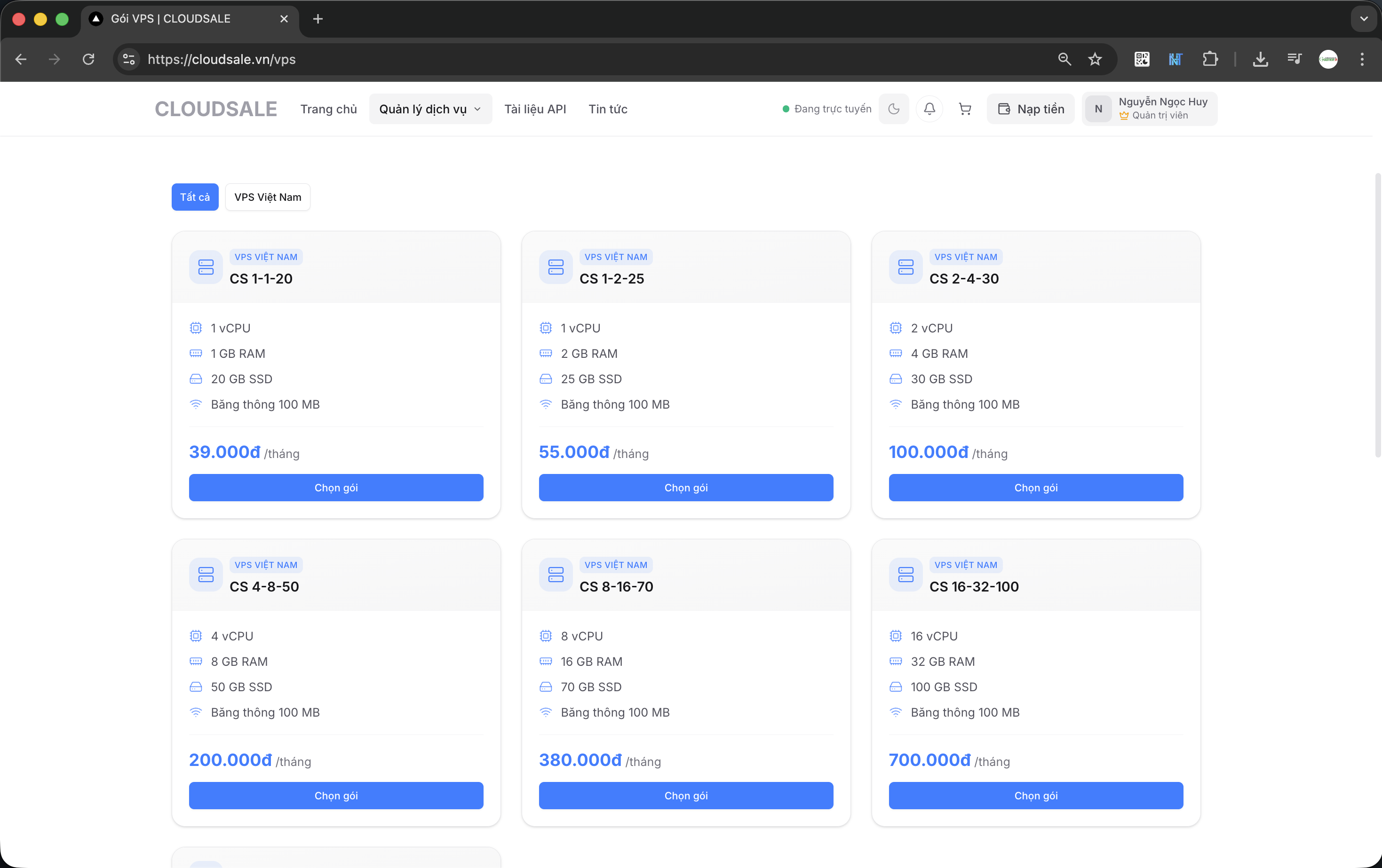Click the 700.000đ price
The height and width of the screenshot is (868, 1382).
930,760
